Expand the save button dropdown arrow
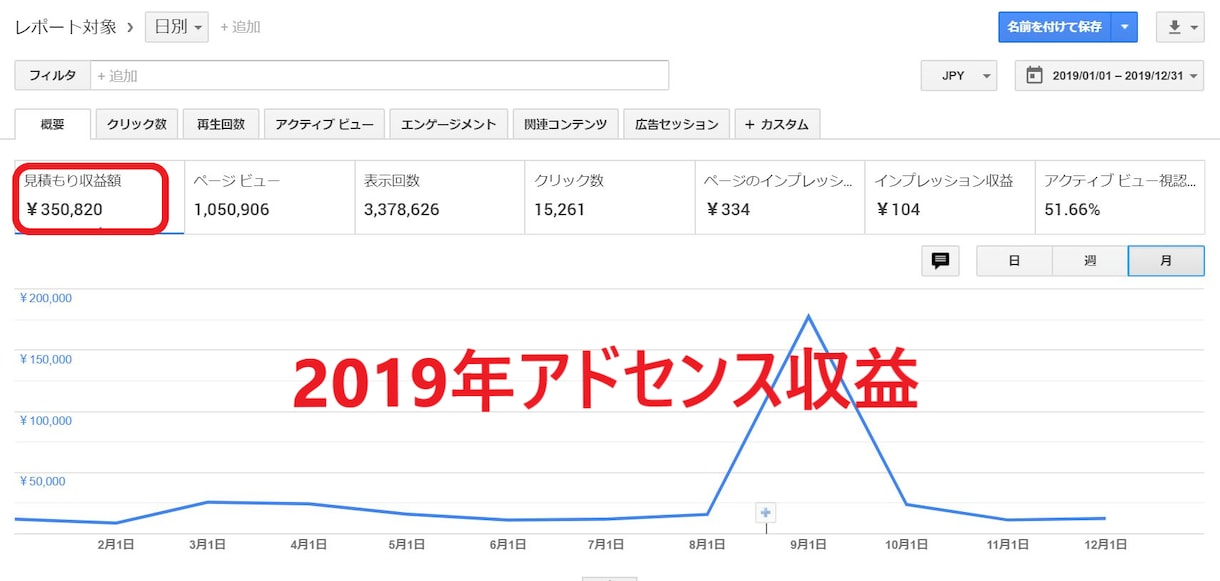The width and height of the screenshot is (1220, 581). coord(1125,27)
